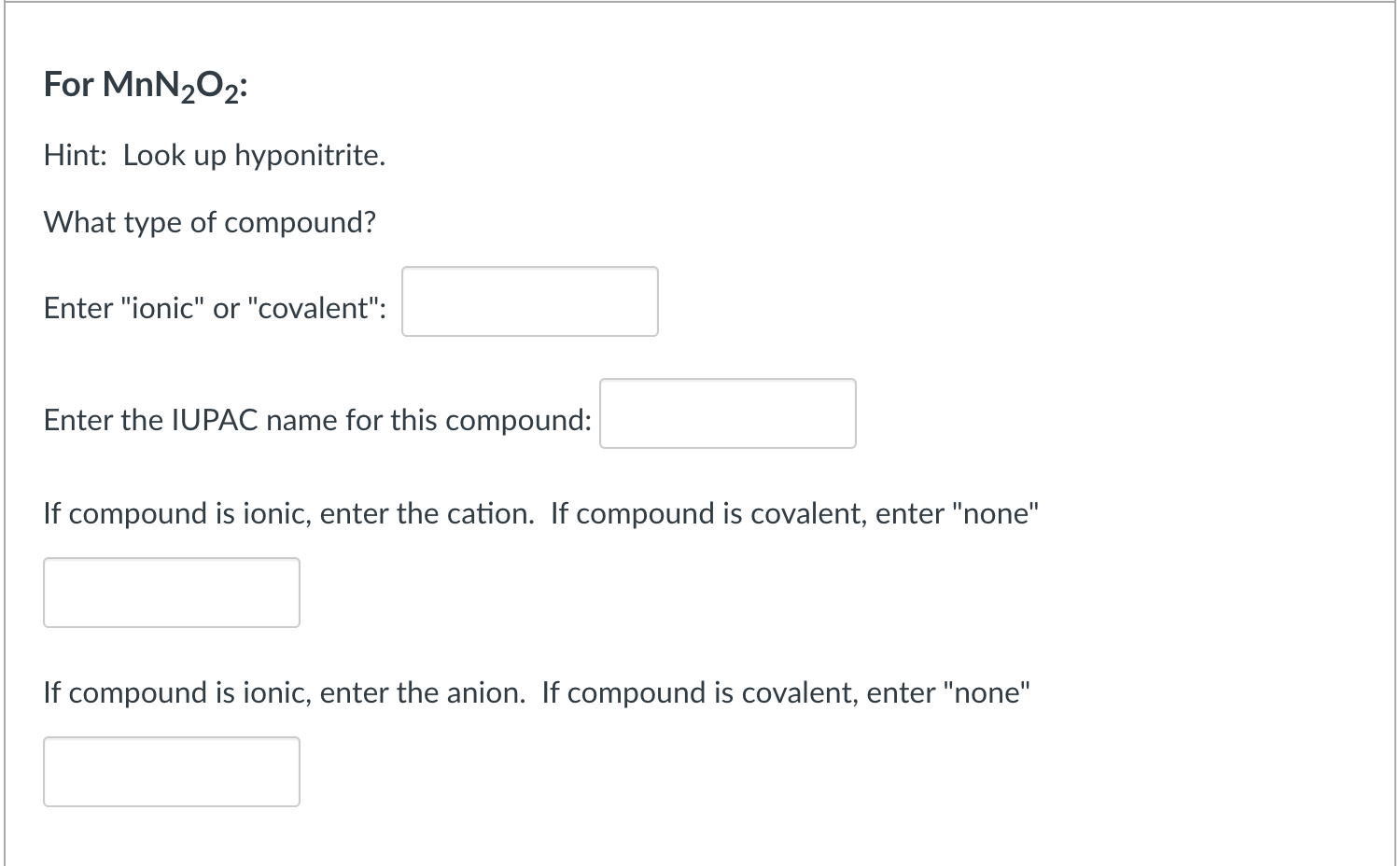The width and height of the screenshot is (1400, 866).
Task: Click the "What type of compound?" text
Action: [208, 222]
